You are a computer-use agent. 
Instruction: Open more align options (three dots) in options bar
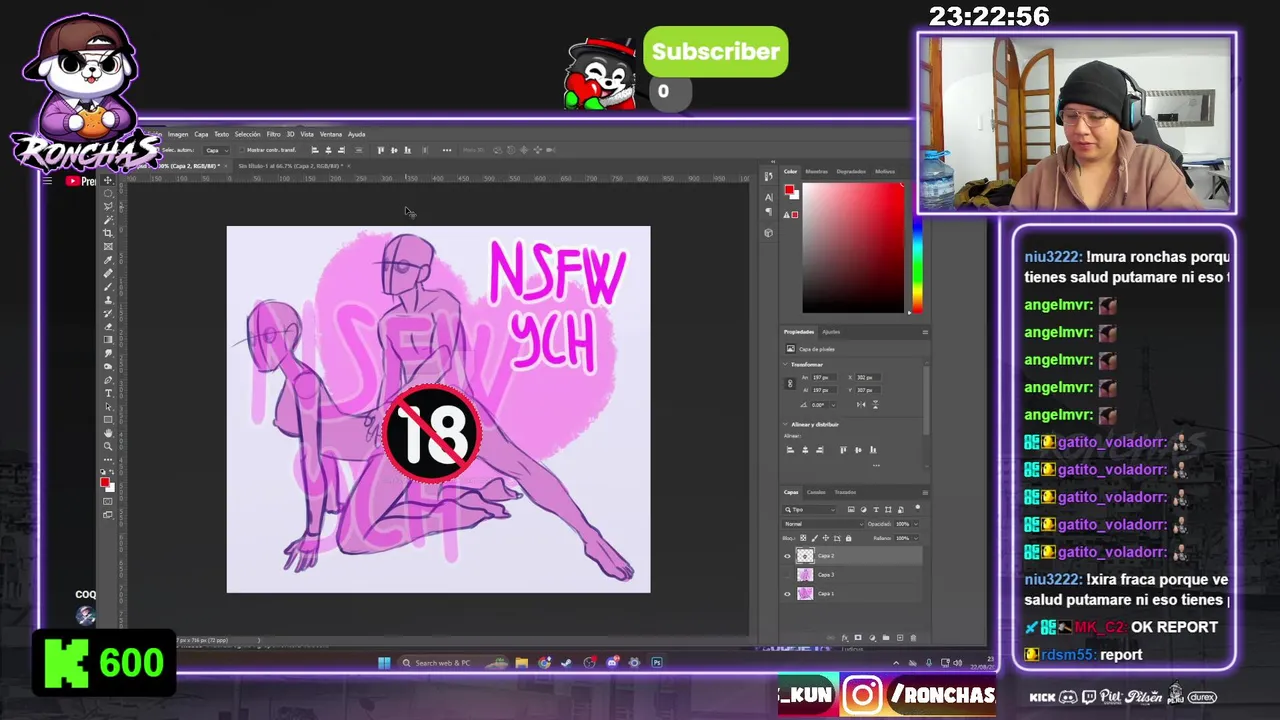click(x=447, y=150)
